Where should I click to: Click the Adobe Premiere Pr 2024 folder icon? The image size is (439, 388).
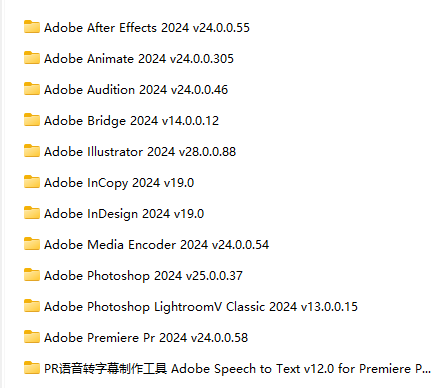32,337
